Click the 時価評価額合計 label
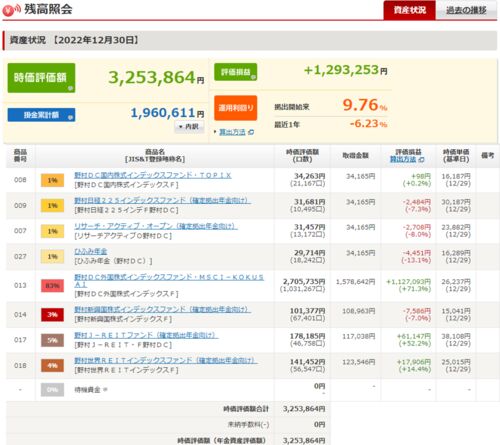This screenshot has height=445, width=500. tap(246, 409)
